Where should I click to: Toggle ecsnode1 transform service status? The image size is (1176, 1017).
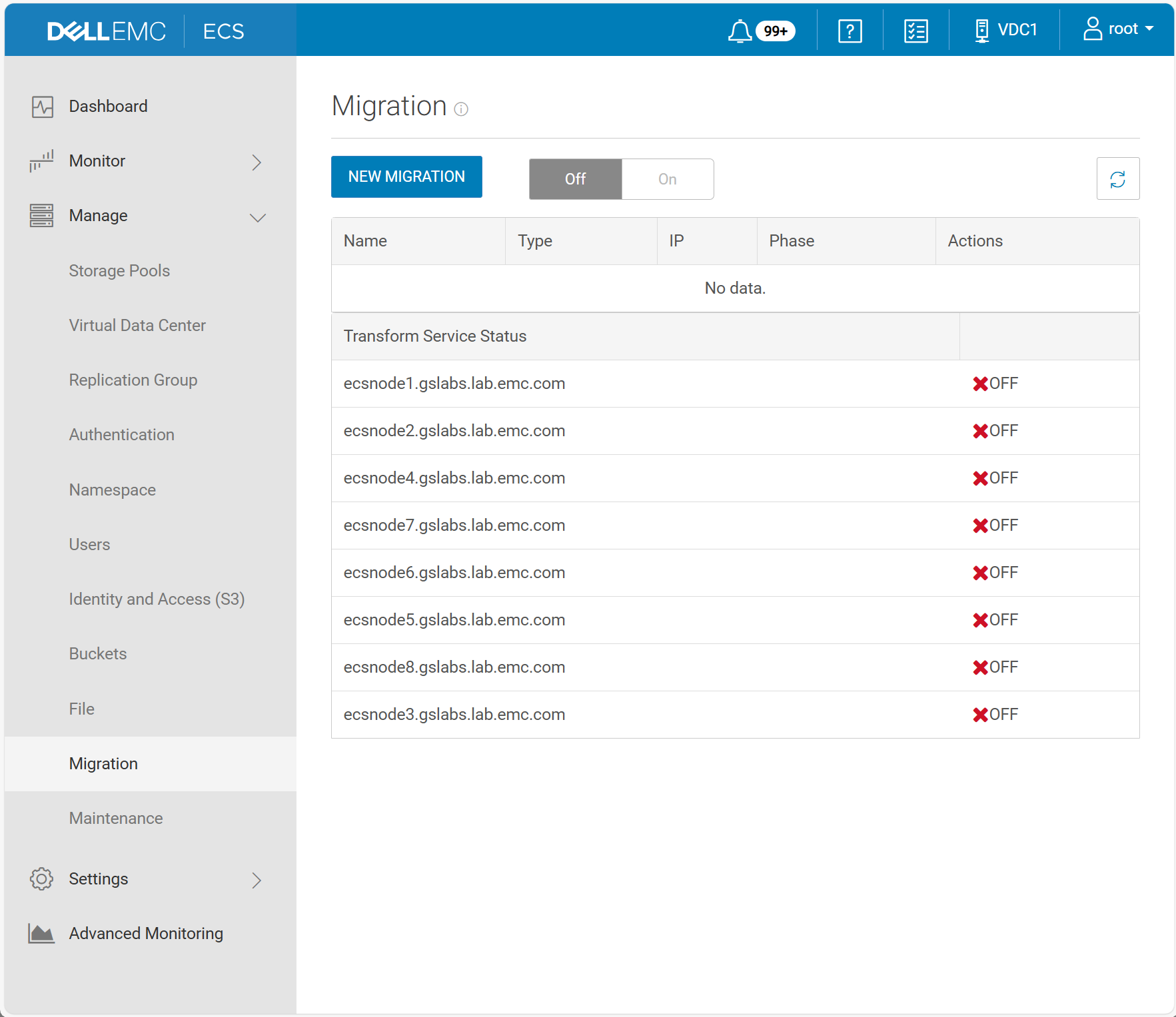click(995, 384)
